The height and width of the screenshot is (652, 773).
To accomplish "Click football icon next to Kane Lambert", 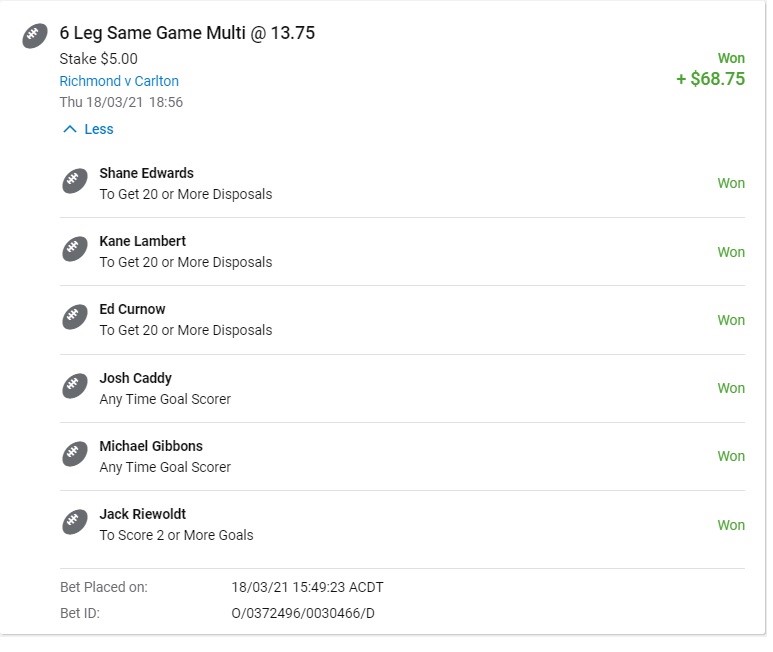I will pyautogui.click(x=74, y=250).
